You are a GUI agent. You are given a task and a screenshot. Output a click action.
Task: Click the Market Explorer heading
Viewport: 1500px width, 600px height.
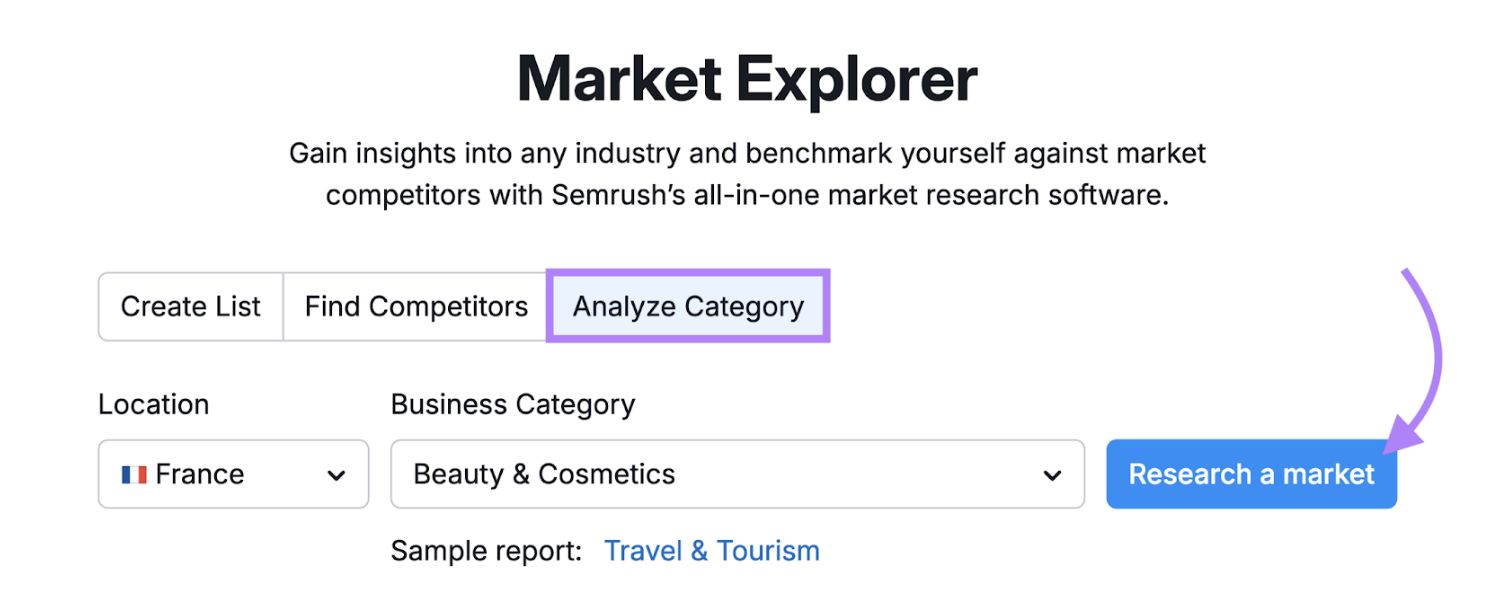pos(749,76)
